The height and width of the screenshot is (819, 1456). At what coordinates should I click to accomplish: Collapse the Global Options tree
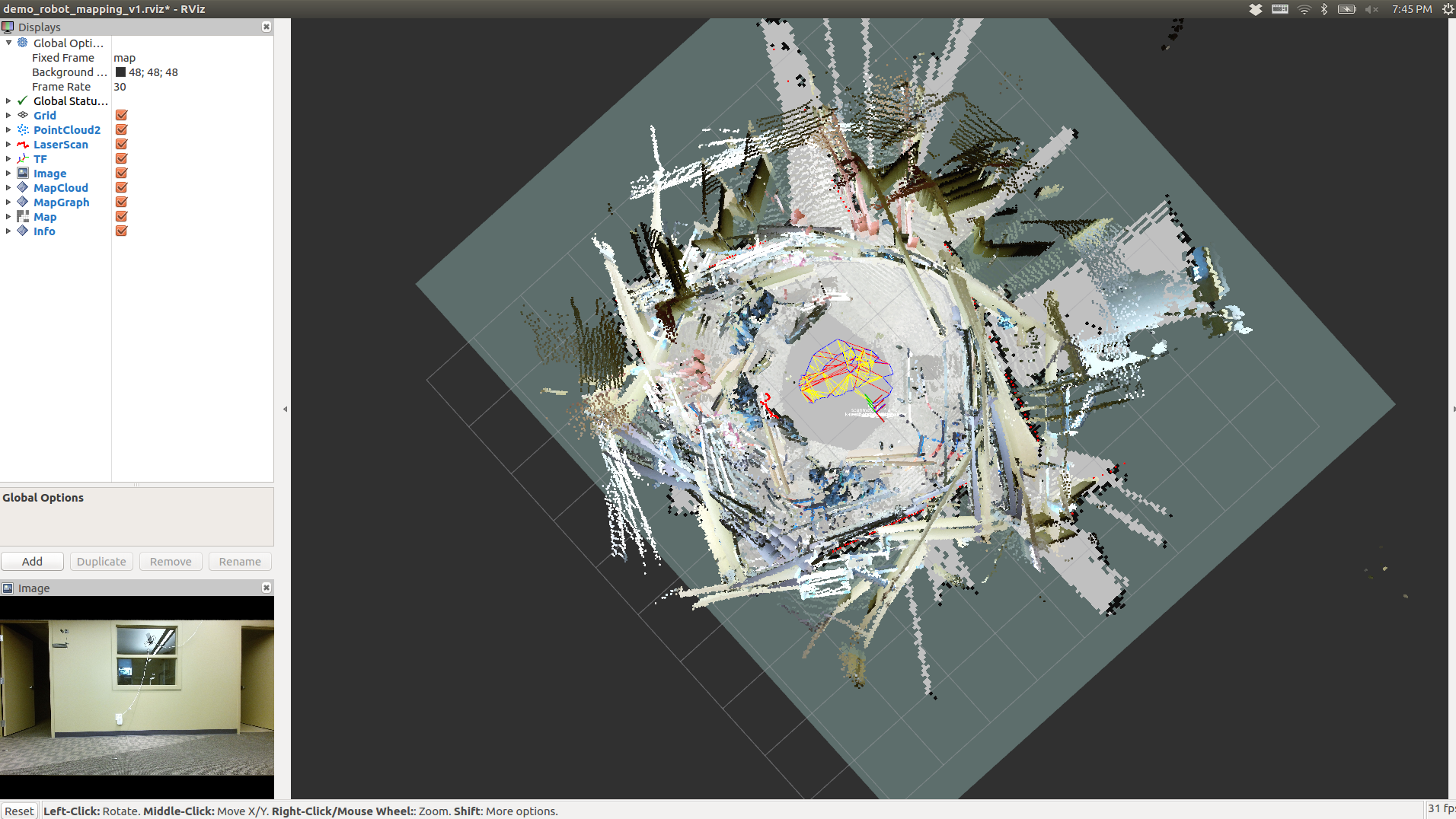point(8,43)
